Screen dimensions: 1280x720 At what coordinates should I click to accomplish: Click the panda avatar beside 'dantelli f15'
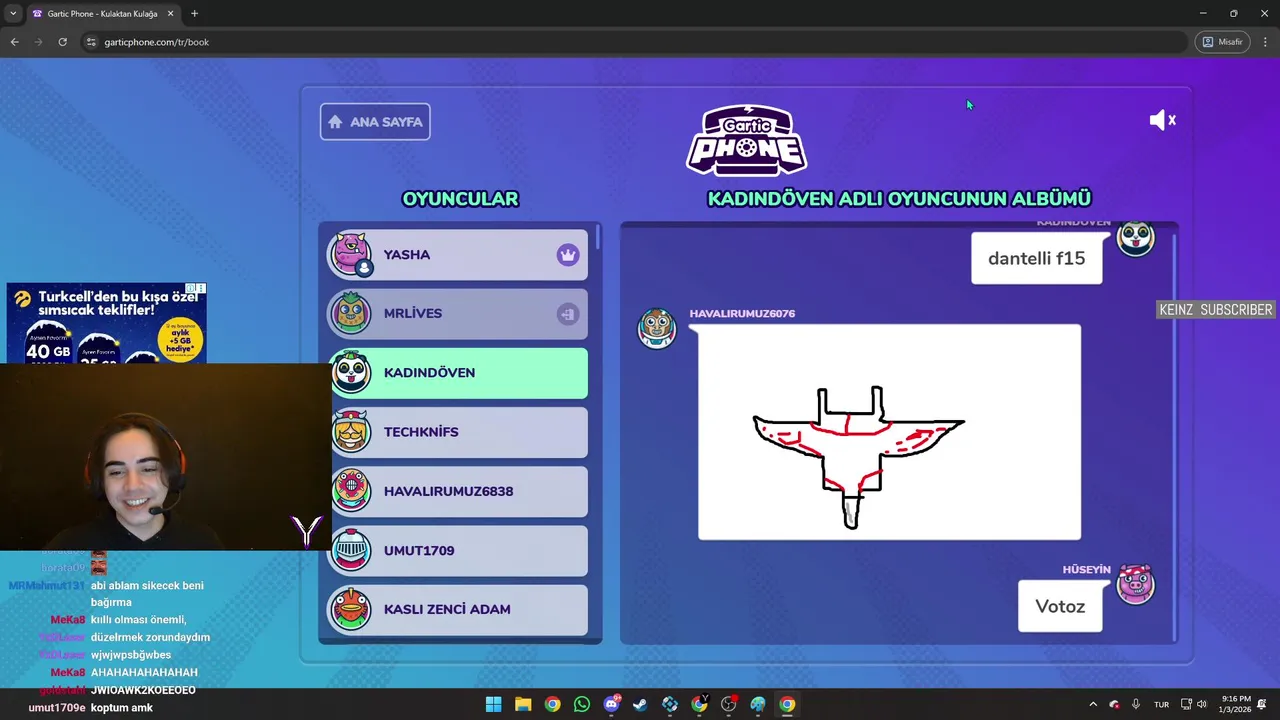point(1135,238)
